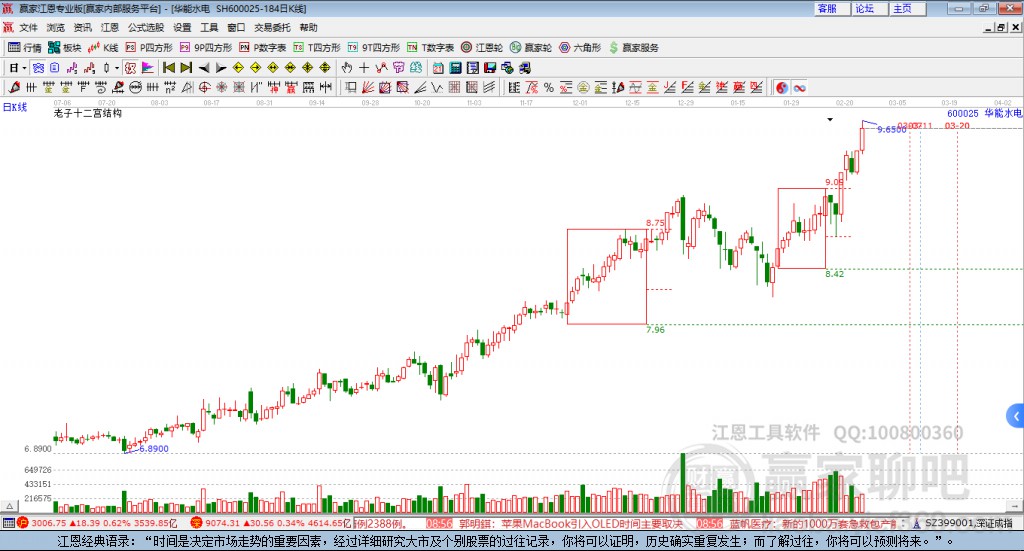Open the 交易委托 menu

click(272, 27)
